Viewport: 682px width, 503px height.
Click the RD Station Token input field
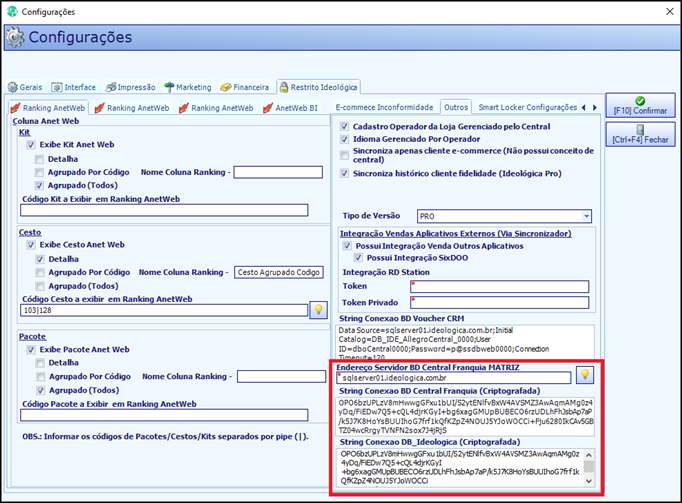click(499, 286)
